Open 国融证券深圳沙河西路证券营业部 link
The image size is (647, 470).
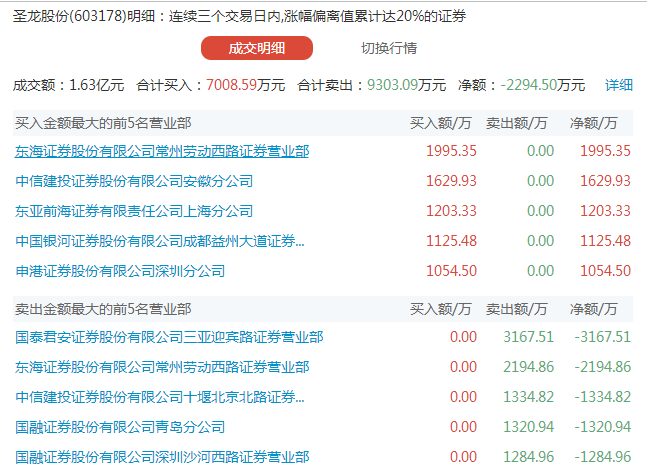(x=162, y=457)
